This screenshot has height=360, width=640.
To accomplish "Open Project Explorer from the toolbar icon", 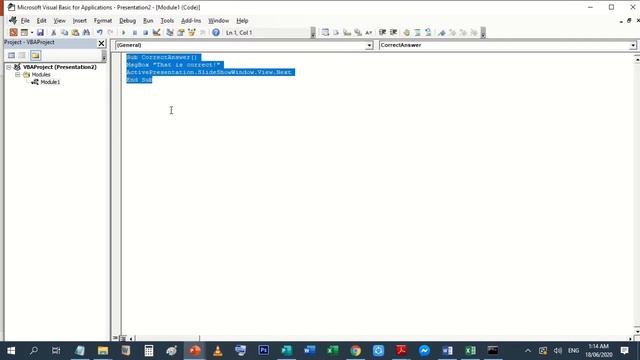I will (169, 32).
